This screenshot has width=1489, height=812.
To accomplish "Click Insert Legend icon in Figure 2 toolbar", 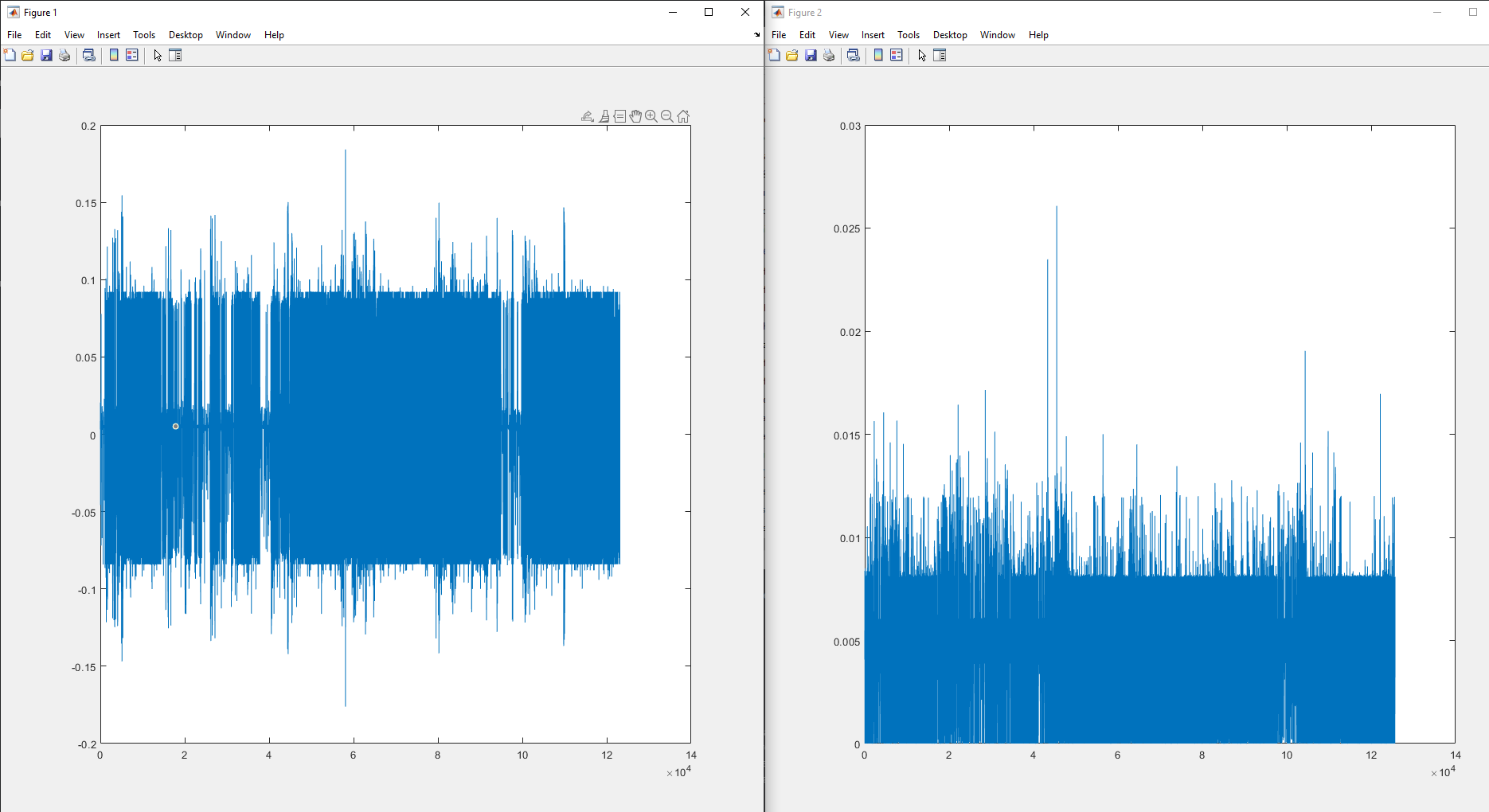I will 897,55.
